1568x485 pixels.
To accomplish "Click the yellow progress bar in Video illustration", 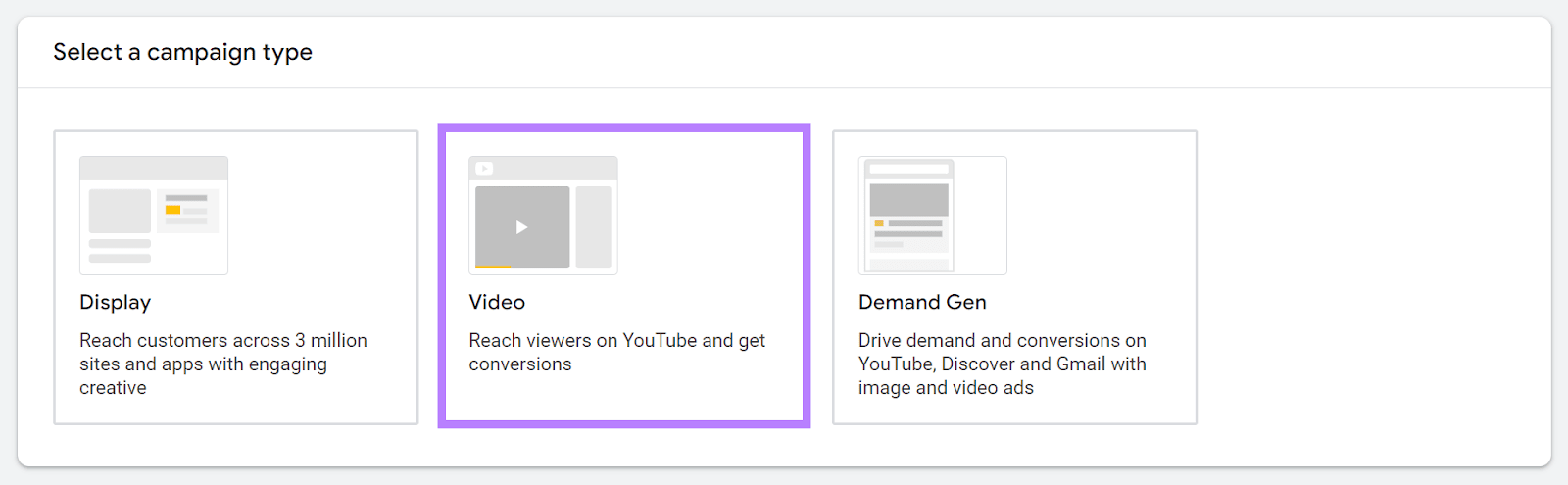I will click(x=493, y=267).
